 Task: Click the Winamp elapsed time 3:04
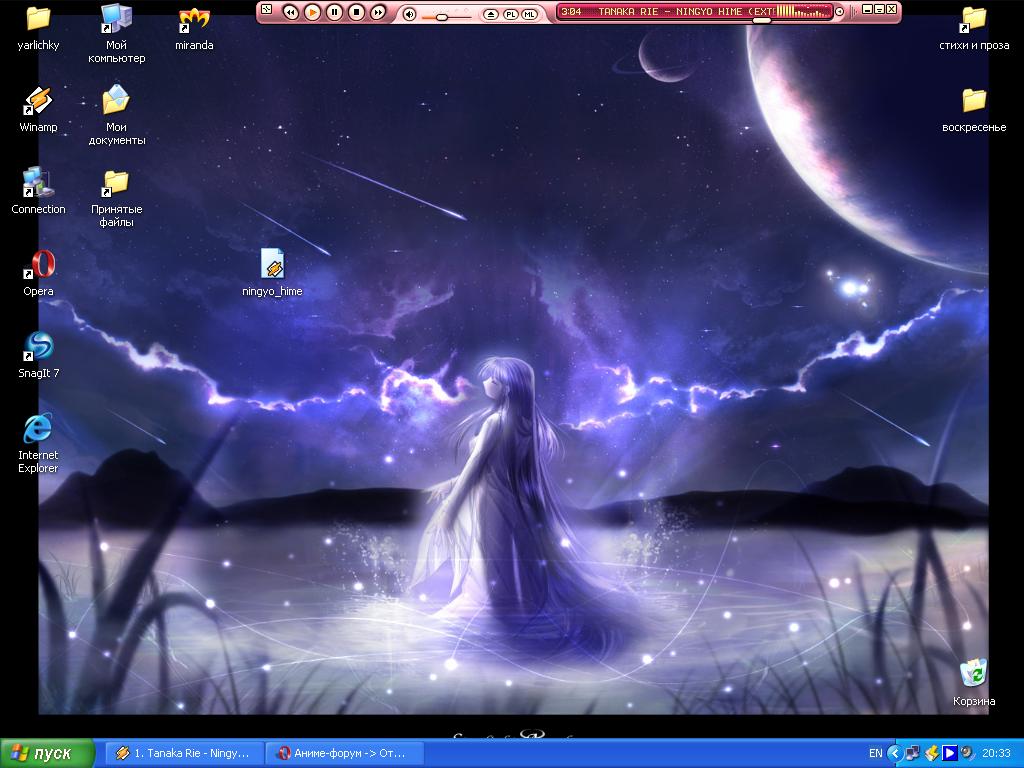[571, 11]
